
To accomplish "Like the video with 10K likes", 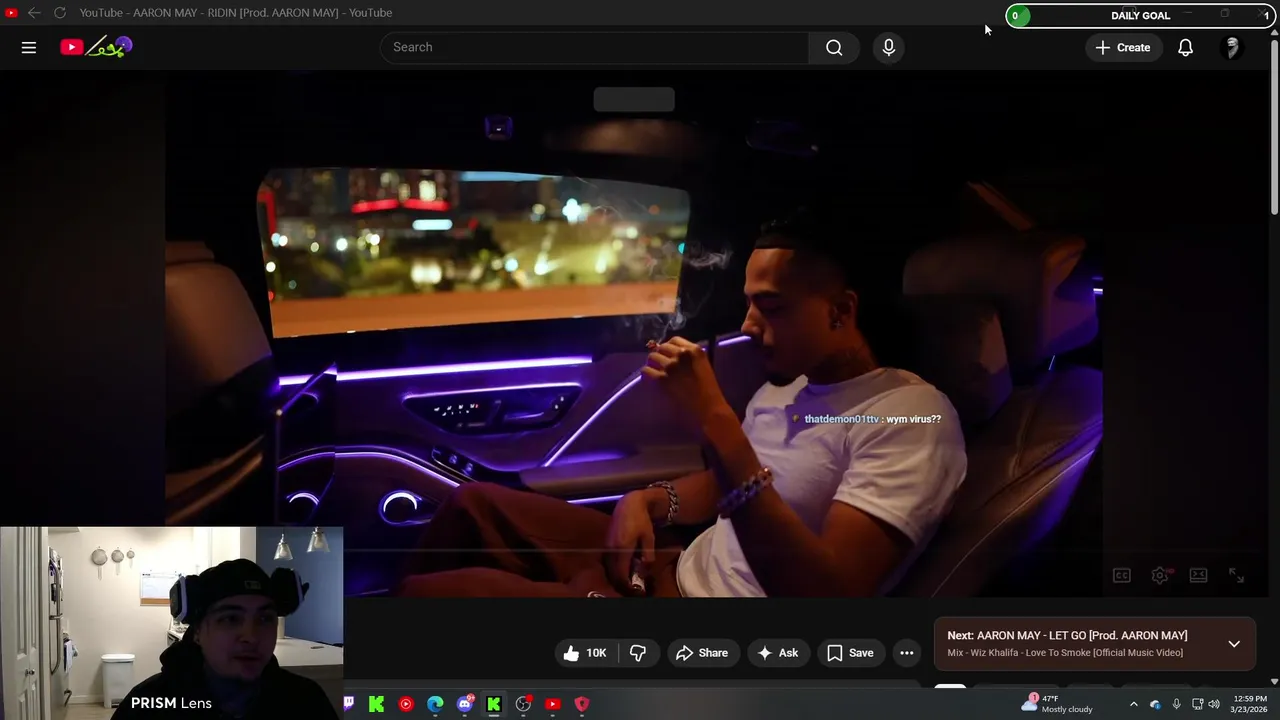I will tap(585, 653).
